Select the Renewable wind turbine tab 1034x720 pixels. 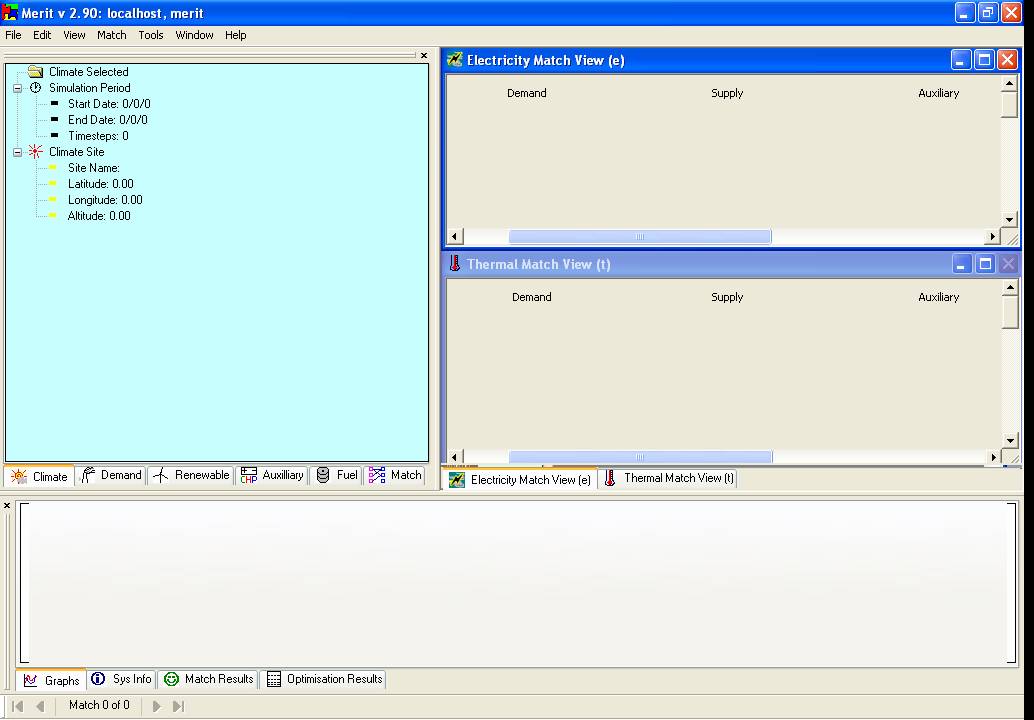click(191, 476)
